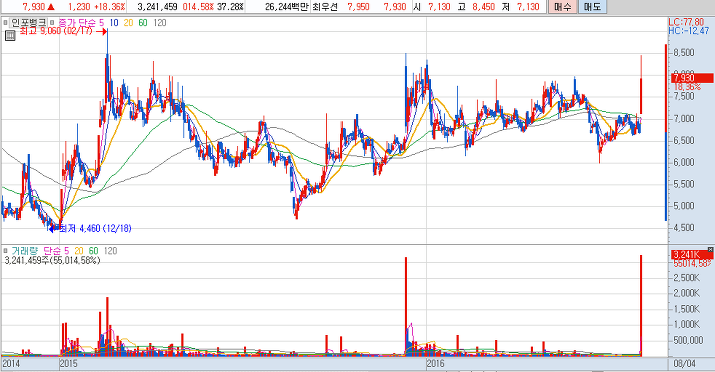This screenshot has width=715, height=372.
Task: Click the HC:-12.47 indicator
Action: [x=689, y=31]
